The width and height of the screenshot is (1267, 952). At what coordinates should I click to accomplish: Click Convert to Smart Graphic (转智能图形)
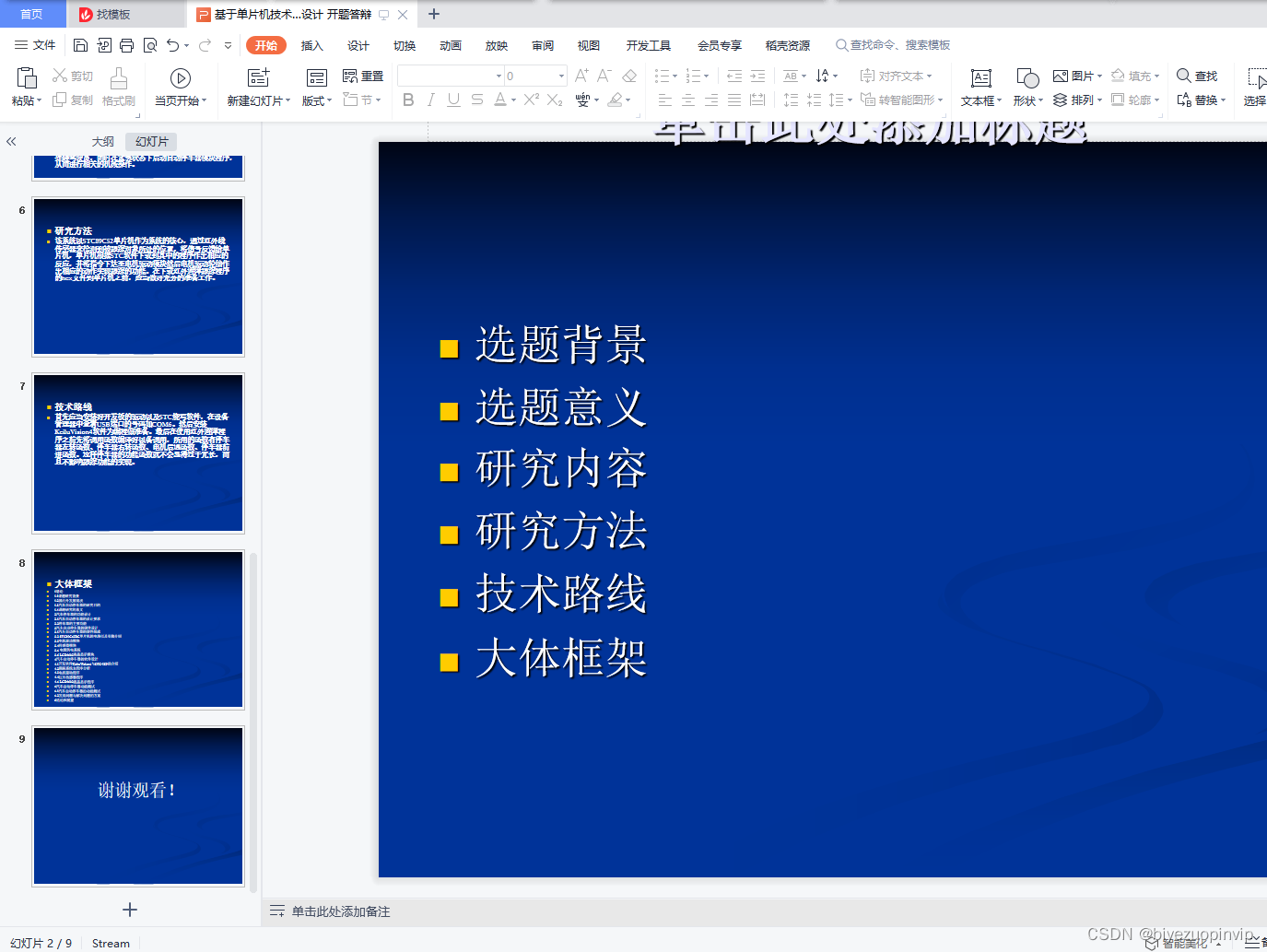pyautogui.click(x=901, y=100)
